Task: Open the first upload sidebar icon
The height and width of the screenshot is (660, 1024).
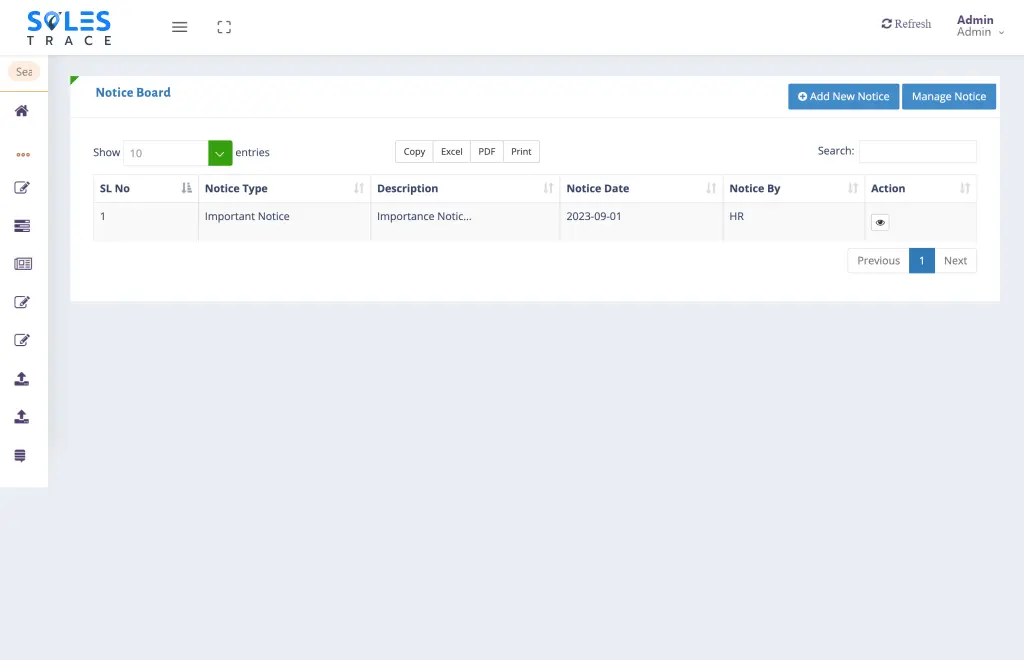Action: point(22,379)
